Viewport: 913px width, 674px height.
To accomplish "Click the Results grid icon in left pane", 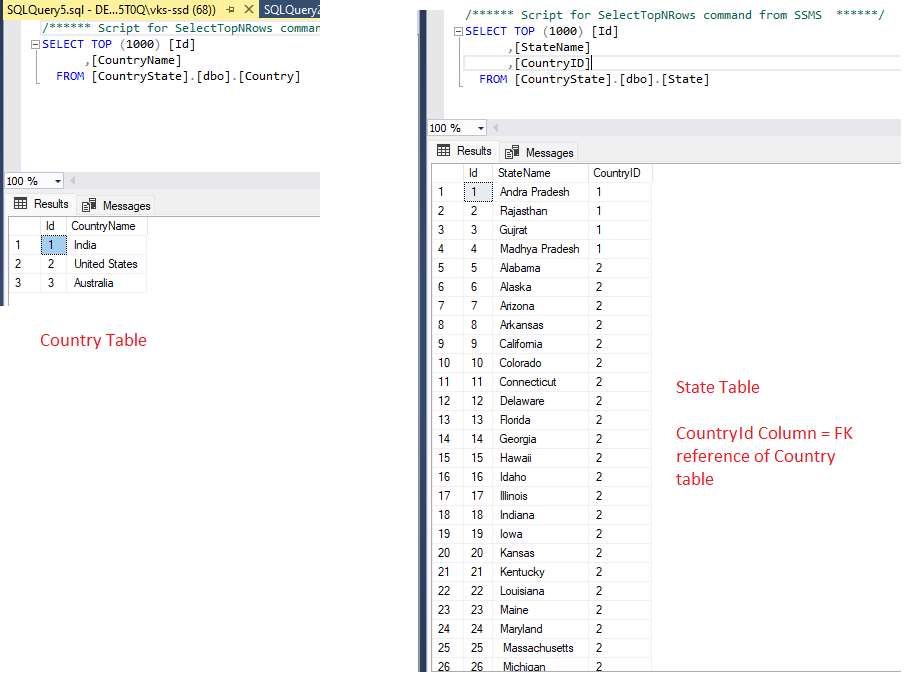I will [x=19, y=204].
